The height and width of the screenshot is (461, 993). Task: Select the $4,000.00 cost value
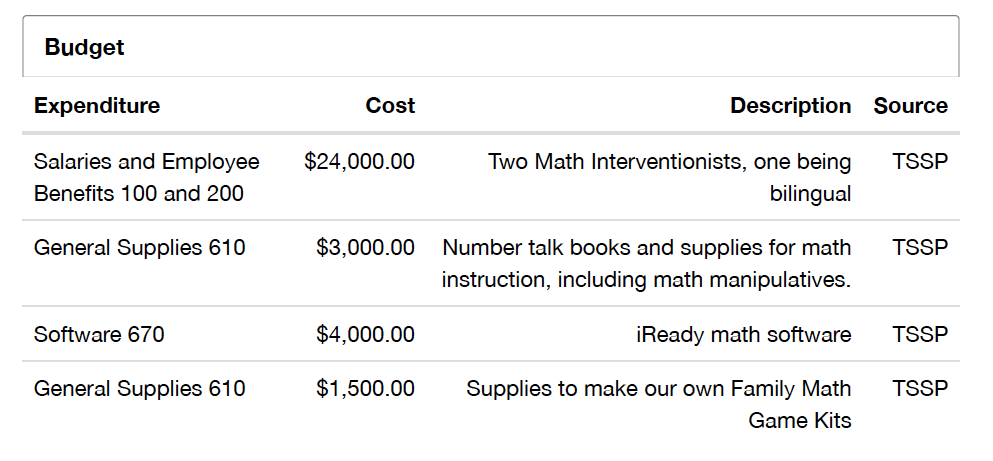(365, 334)
